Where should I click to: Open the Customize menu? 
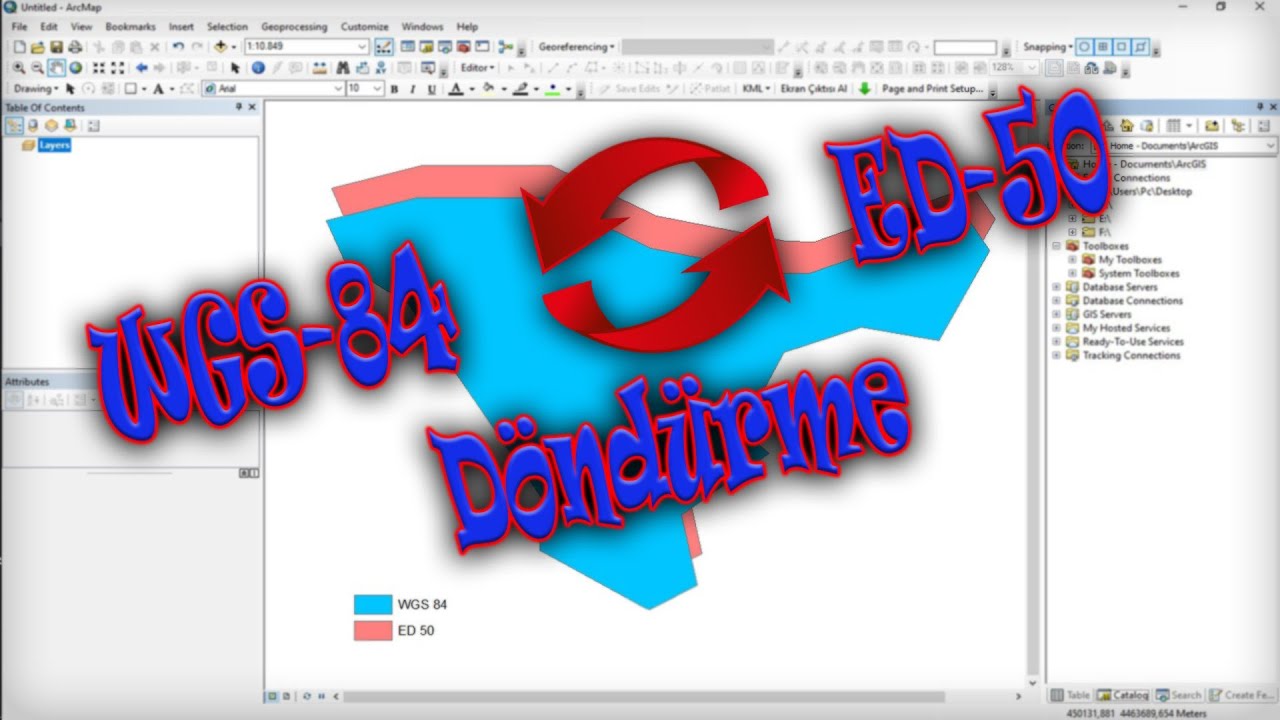click(364, 27)
